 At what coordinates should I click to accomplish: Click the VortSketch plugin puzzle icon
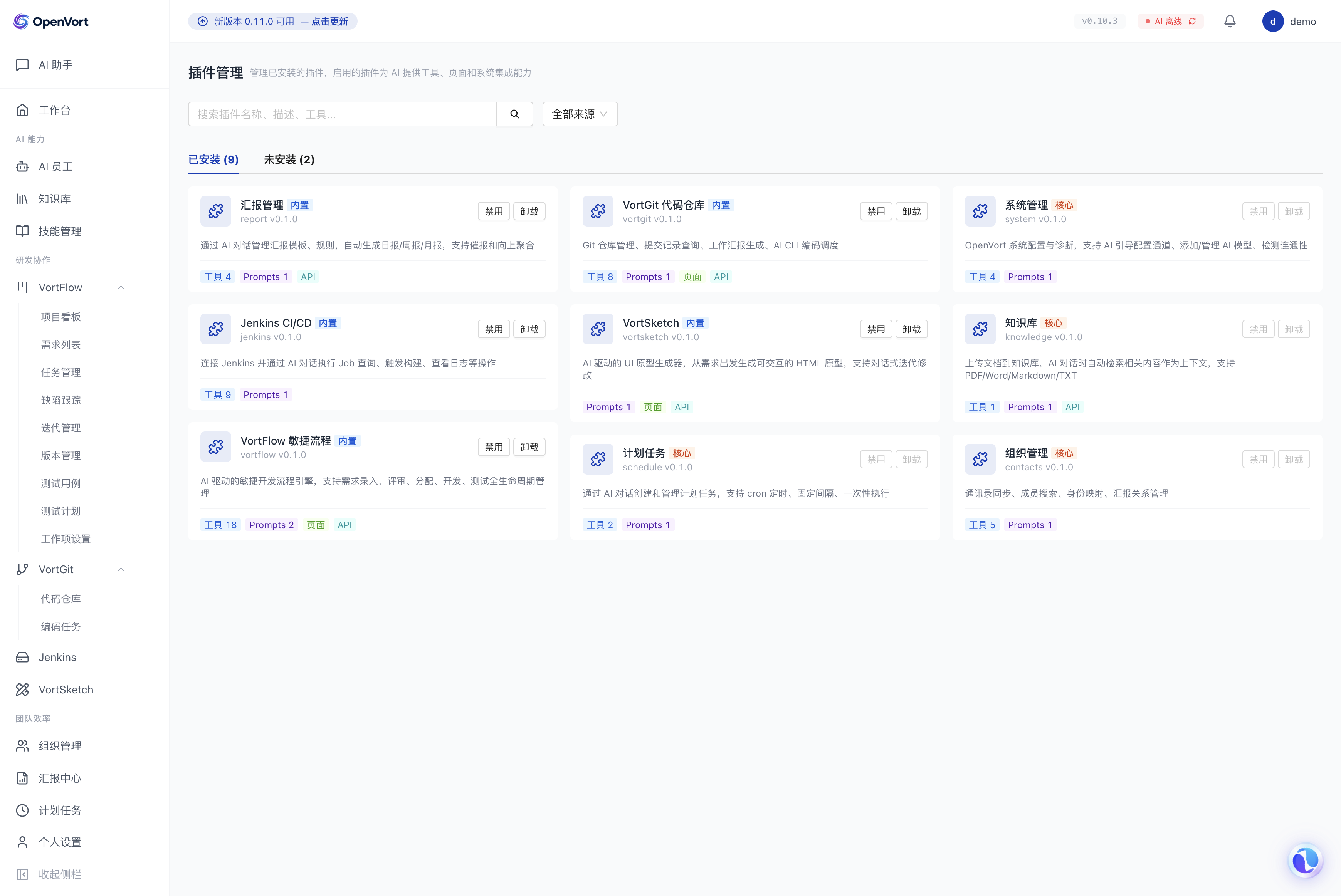(598, 329)
